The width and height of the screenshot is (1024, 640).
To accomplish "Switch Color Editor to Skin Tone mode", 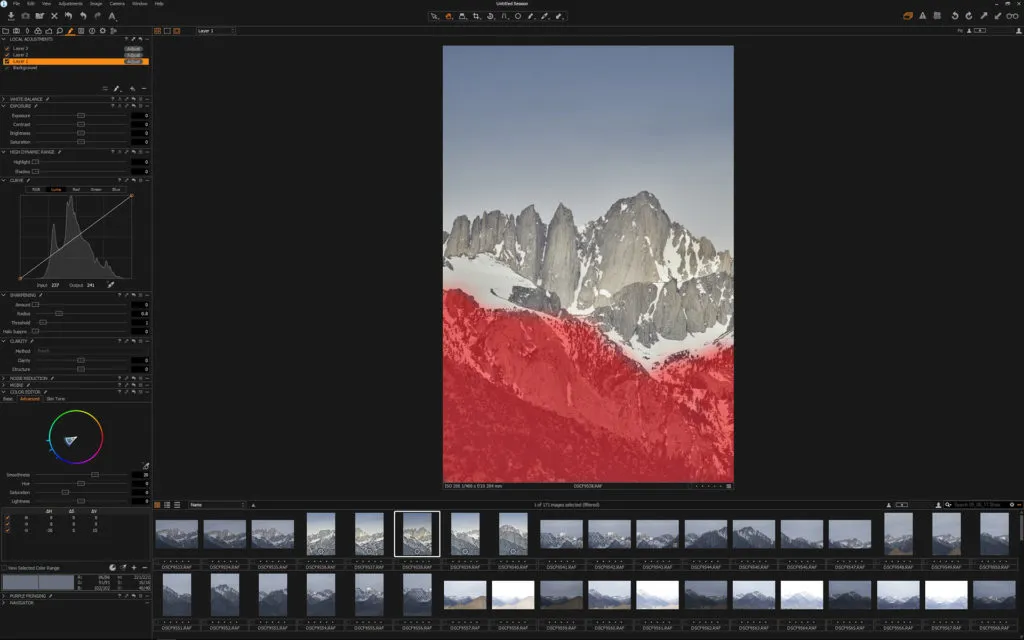I will [56, 398].
